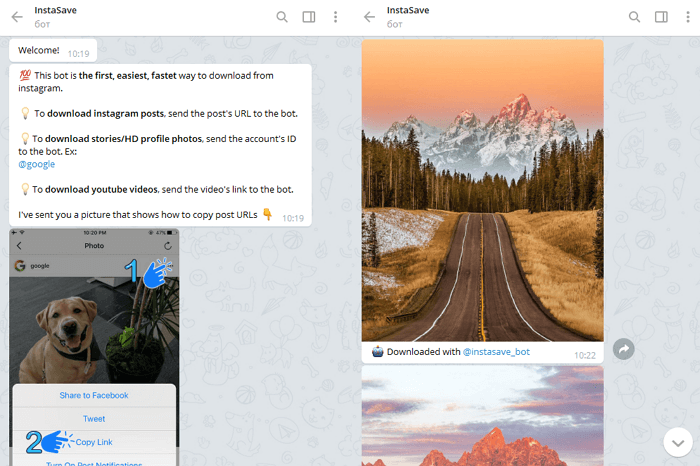Image resolution: width=700 pixels, height=466 pixels.
Task: Open the mountain road photo
Action: pyautogui.click(x=482, y=190)
